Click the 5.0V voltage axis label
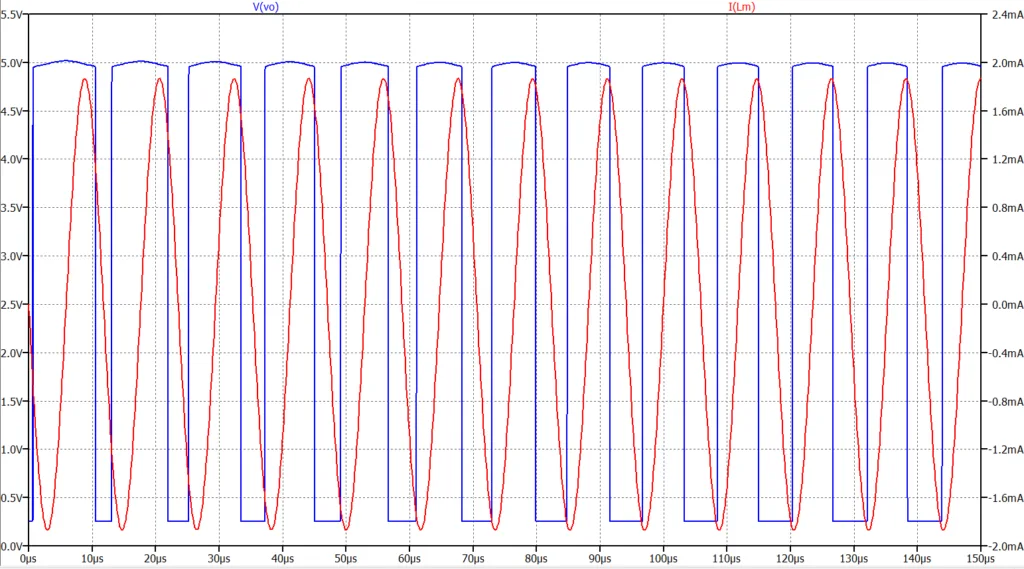1024x569 pixels. coord(12,63)
